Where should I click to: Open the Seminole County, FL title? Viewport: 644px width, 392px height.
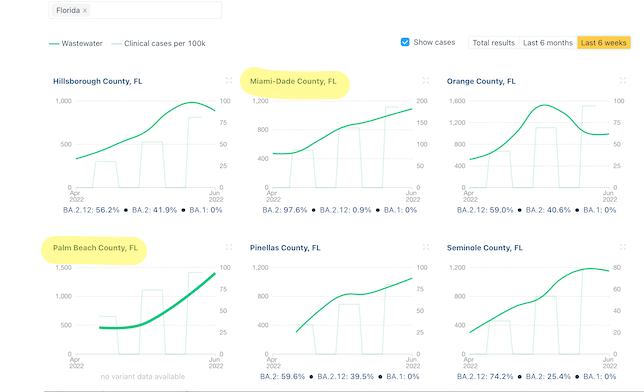(485, 248)
